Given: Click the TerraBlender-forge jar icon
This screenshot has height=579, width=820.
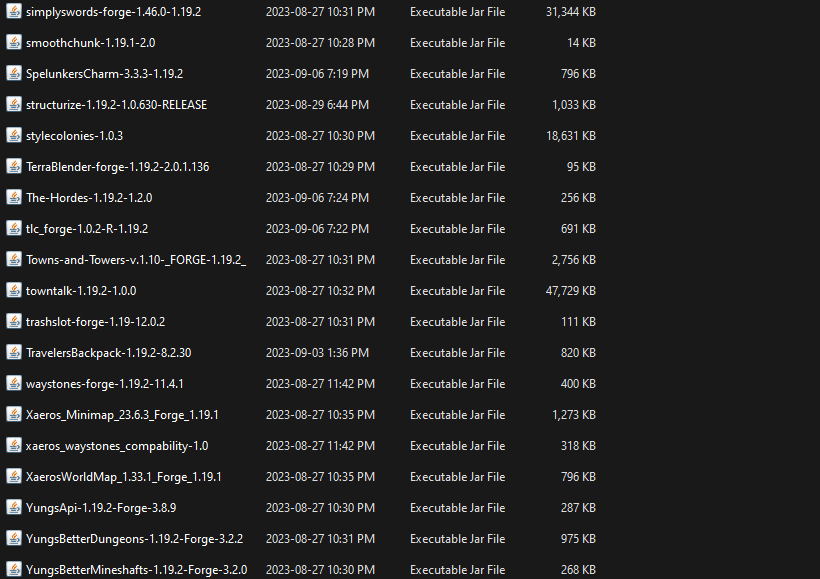Looking at the screenshot, I should pyautogui.click(x=13, y=166).
